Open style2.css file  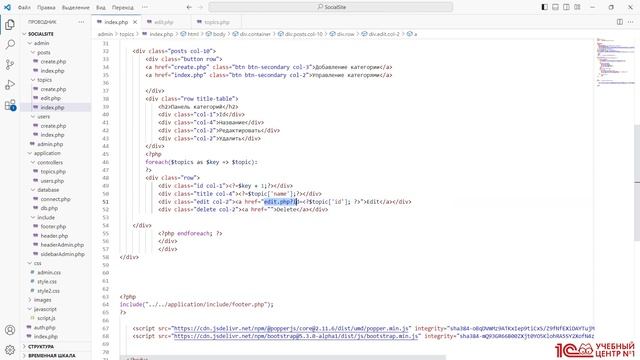coord(48,291)
